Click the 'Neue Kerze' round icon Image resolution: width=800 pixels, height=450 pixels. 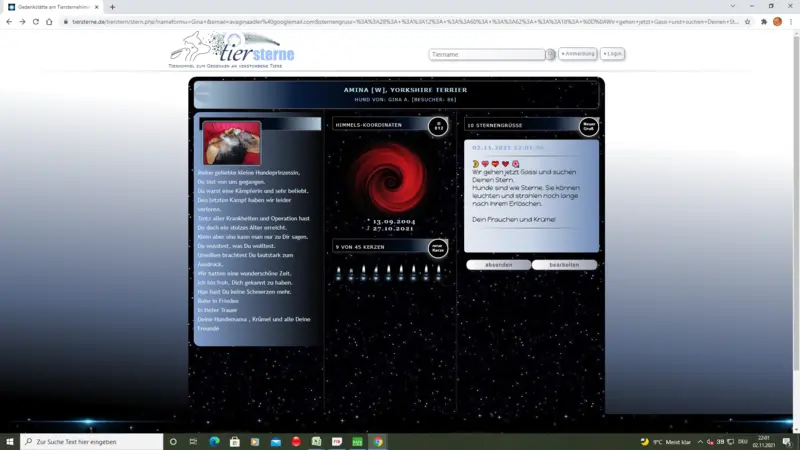[437, 247]
